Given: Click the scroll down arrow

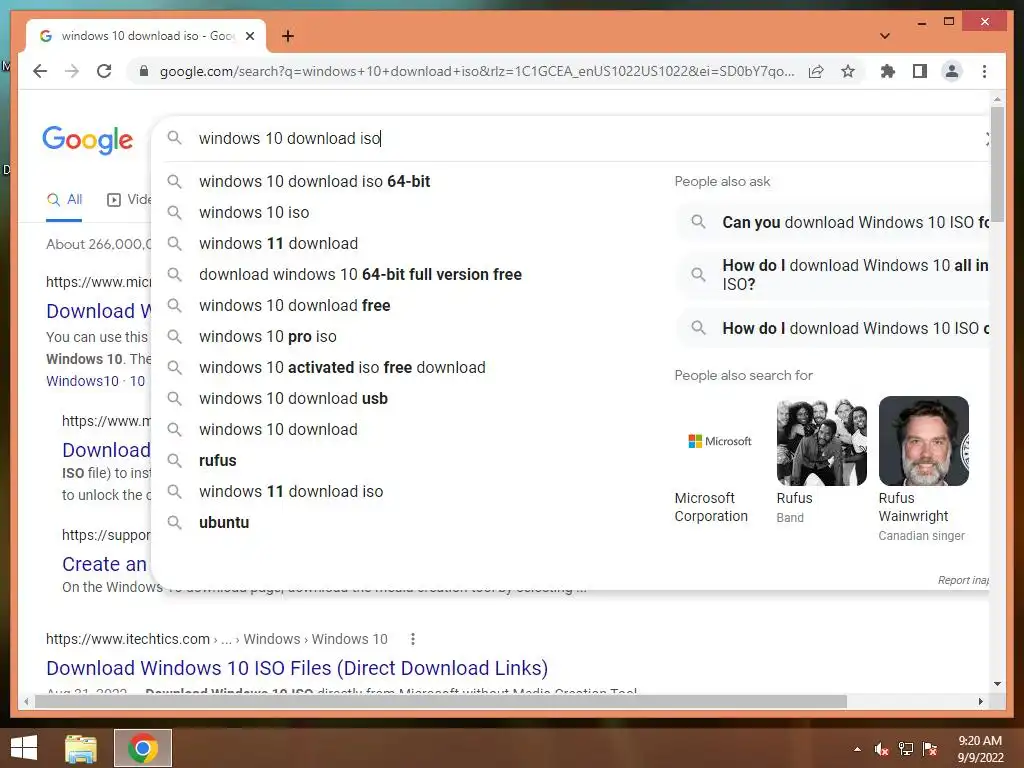Looking at the screenshot, I should (997, 684).
